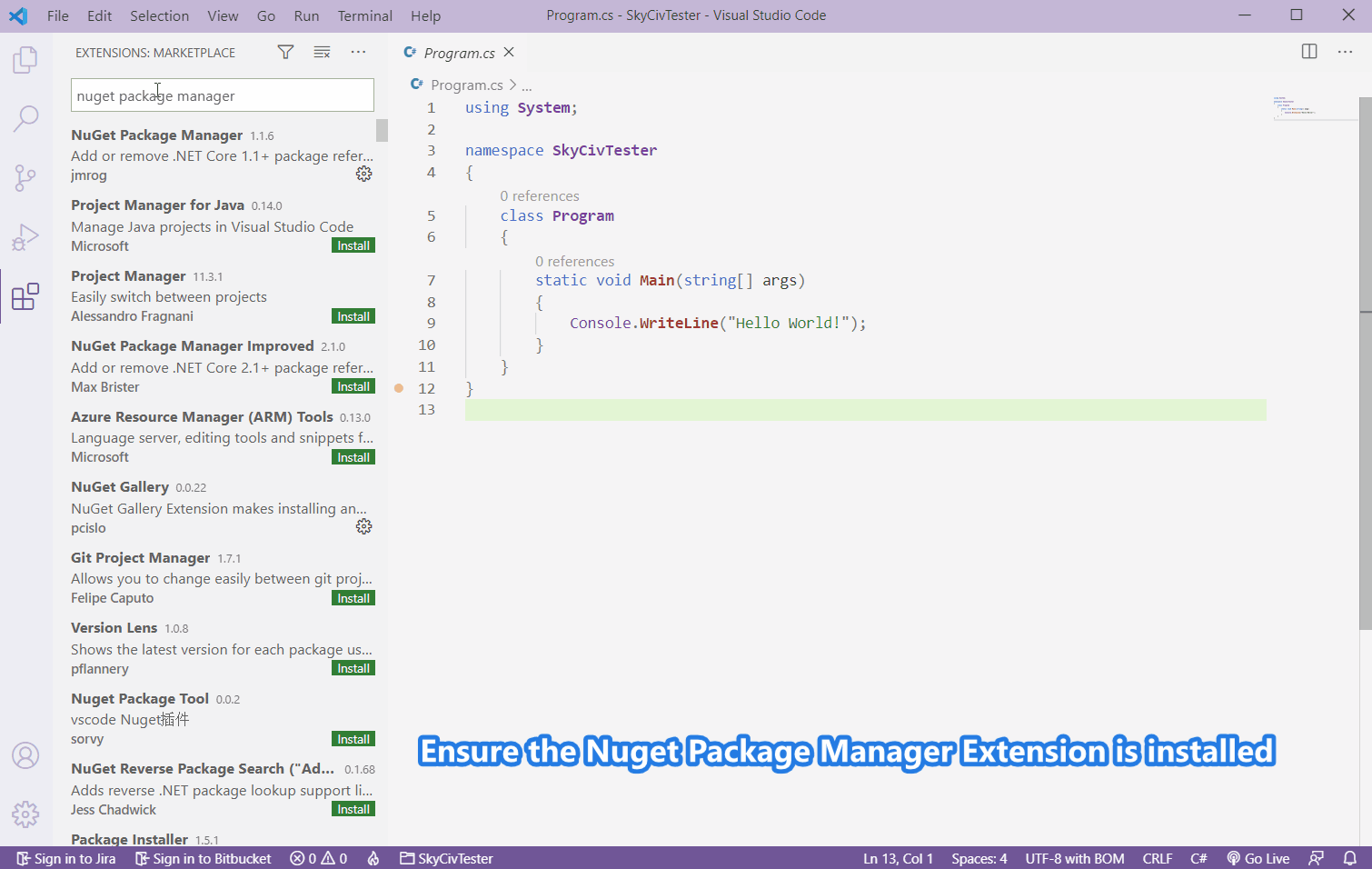Image resolution: width=1372 pixels, height=869 pixels.
Task: Click the split editor right icon
Action: [x=1308, y=52]
